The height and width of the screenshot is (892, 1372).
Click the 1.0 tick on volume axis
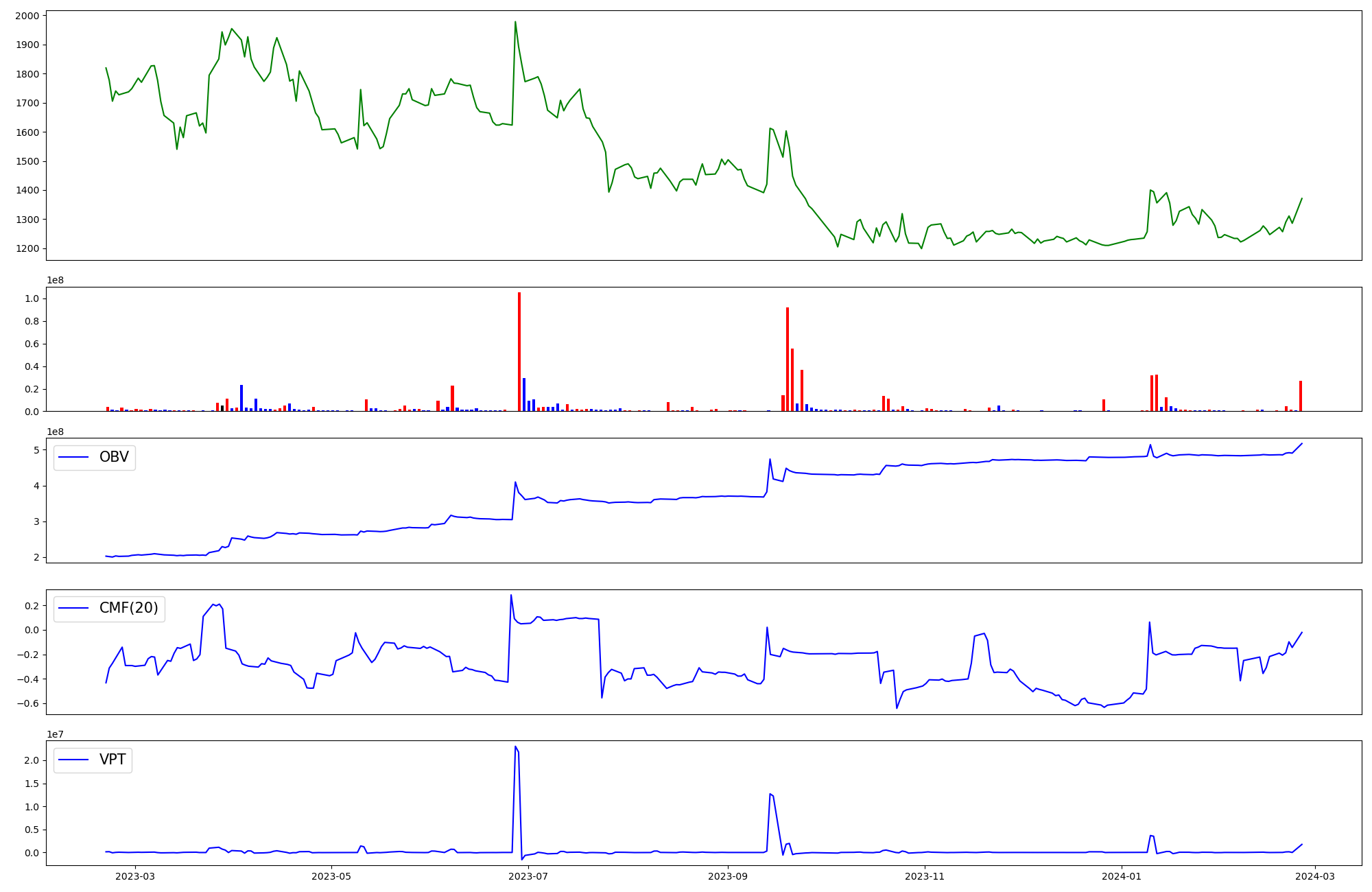[32, 298]
